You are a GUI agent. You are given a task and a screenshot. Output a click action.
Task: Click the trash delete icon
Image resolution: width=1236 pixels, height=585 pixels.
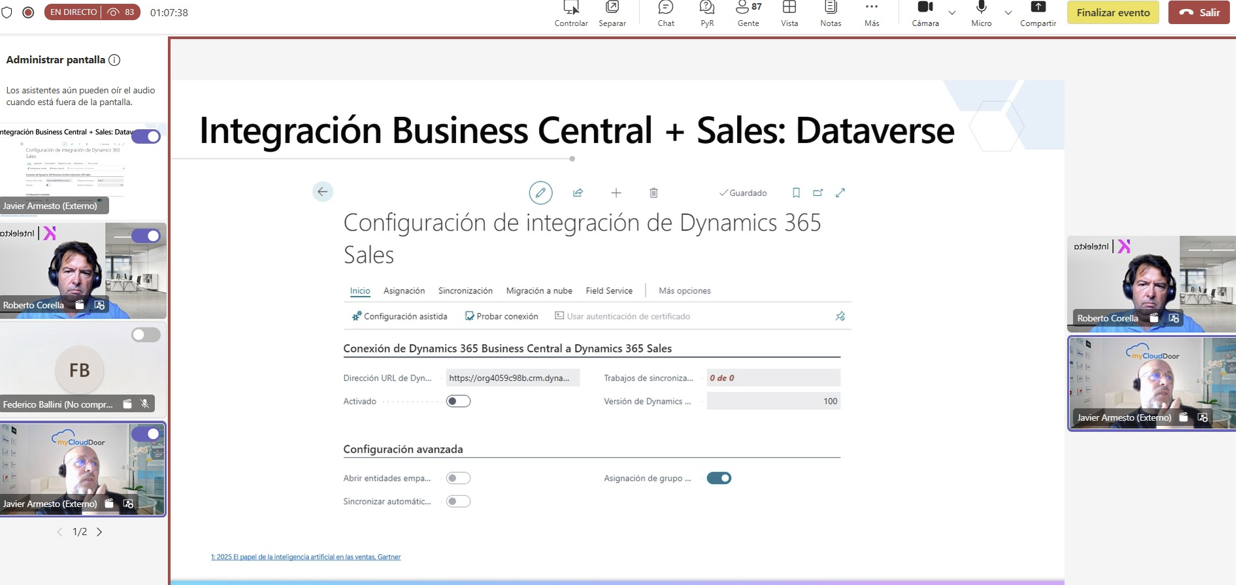click(654, 193)
